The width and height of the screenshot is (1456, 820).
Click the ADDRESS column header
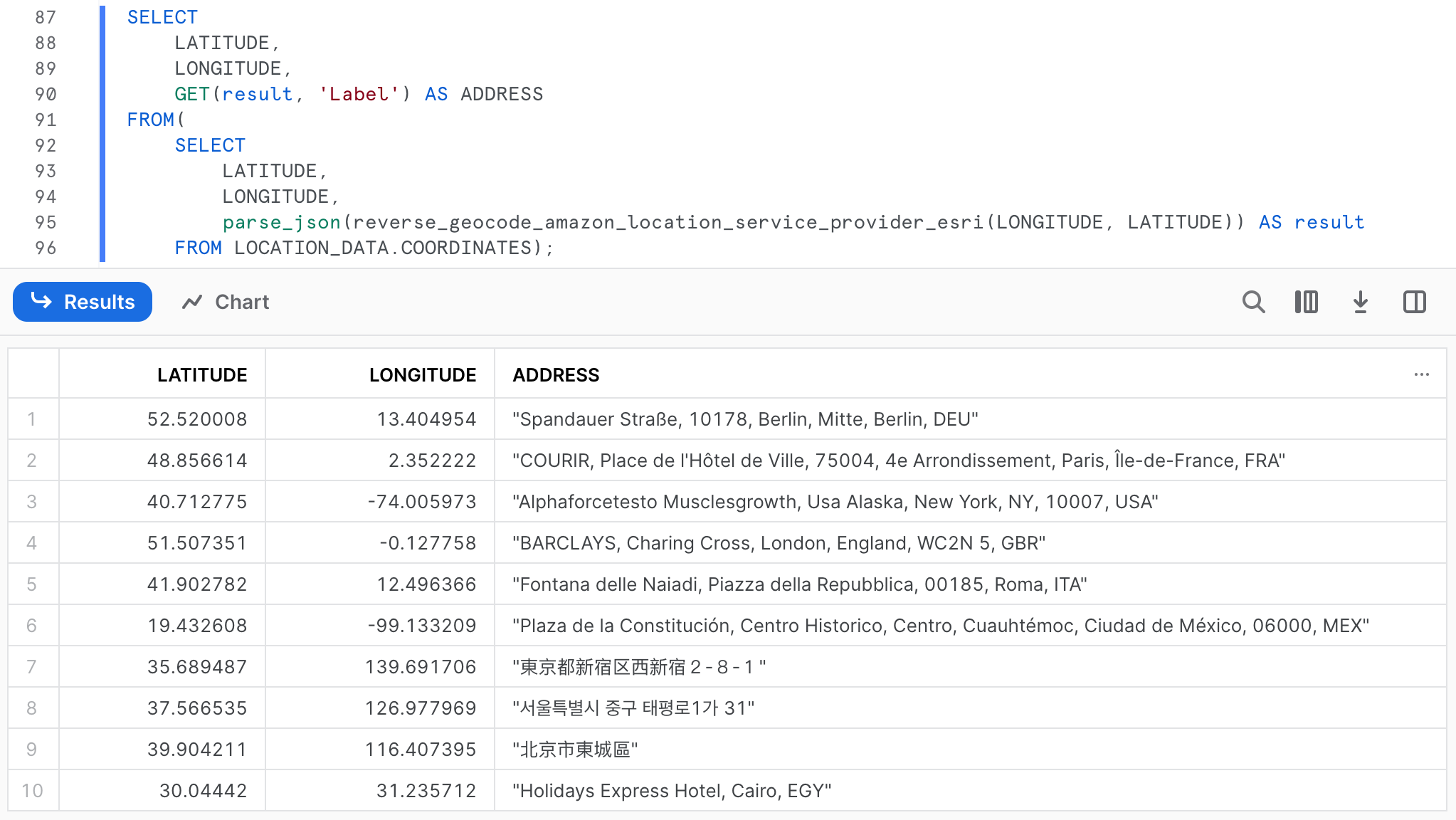click(x=556, y=374)
